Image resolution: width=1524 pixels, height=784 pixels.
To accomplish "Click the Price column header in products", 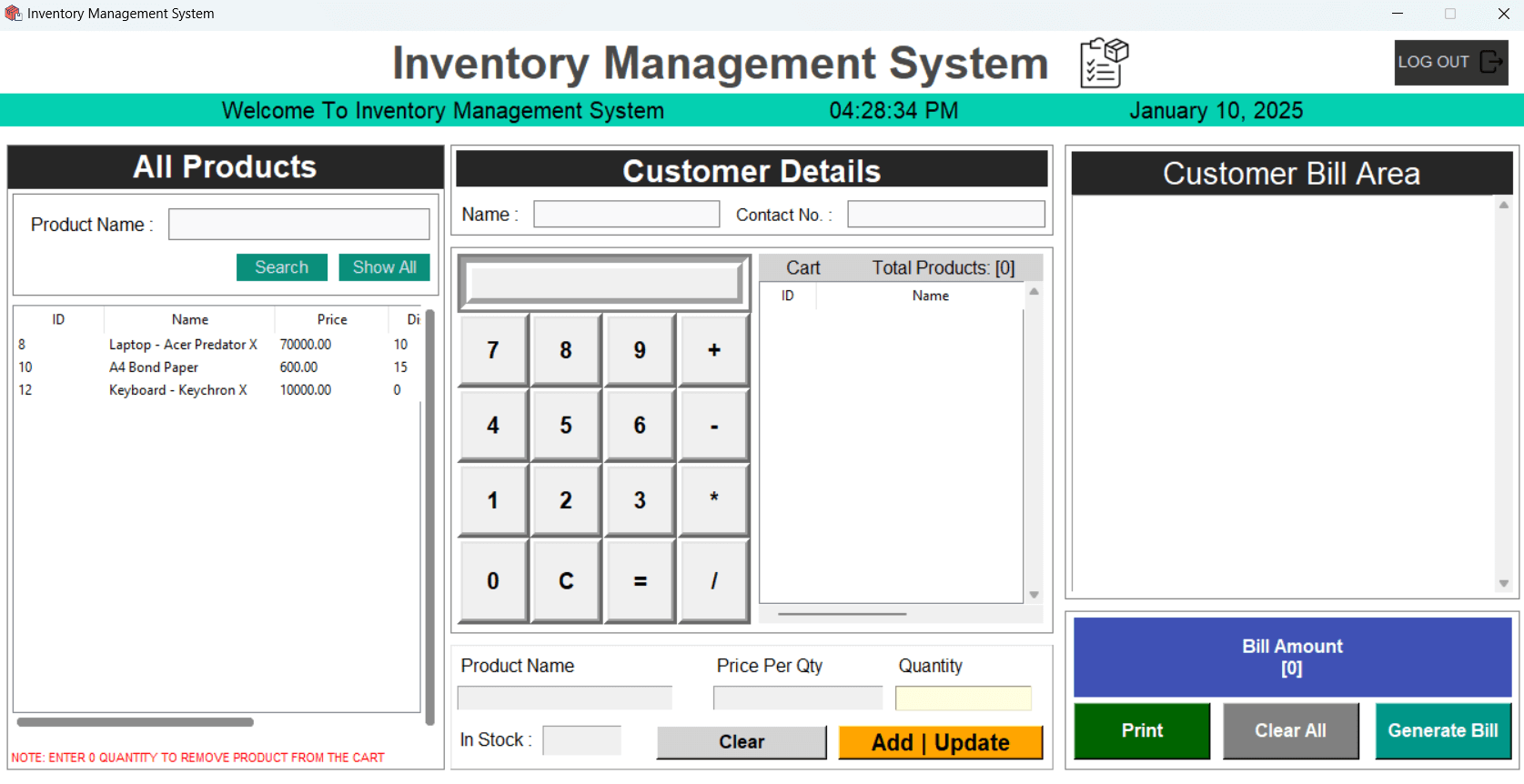I will click(332, 319).
